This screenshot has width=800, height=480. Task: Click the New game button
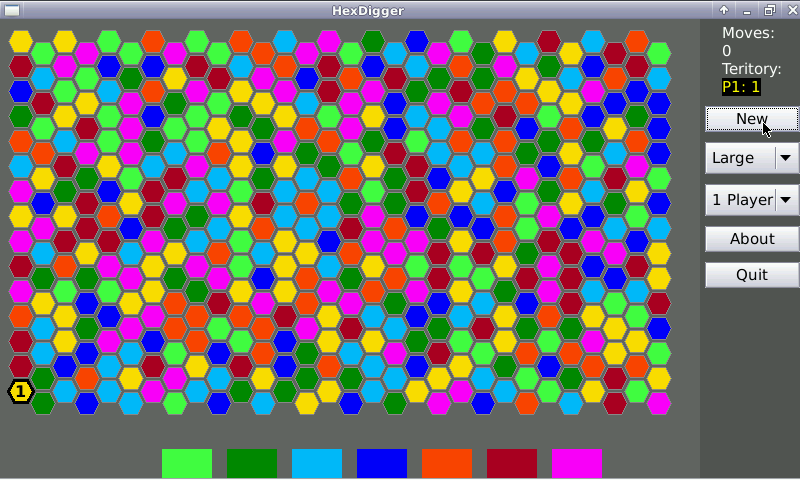click(x=752, y=119)
